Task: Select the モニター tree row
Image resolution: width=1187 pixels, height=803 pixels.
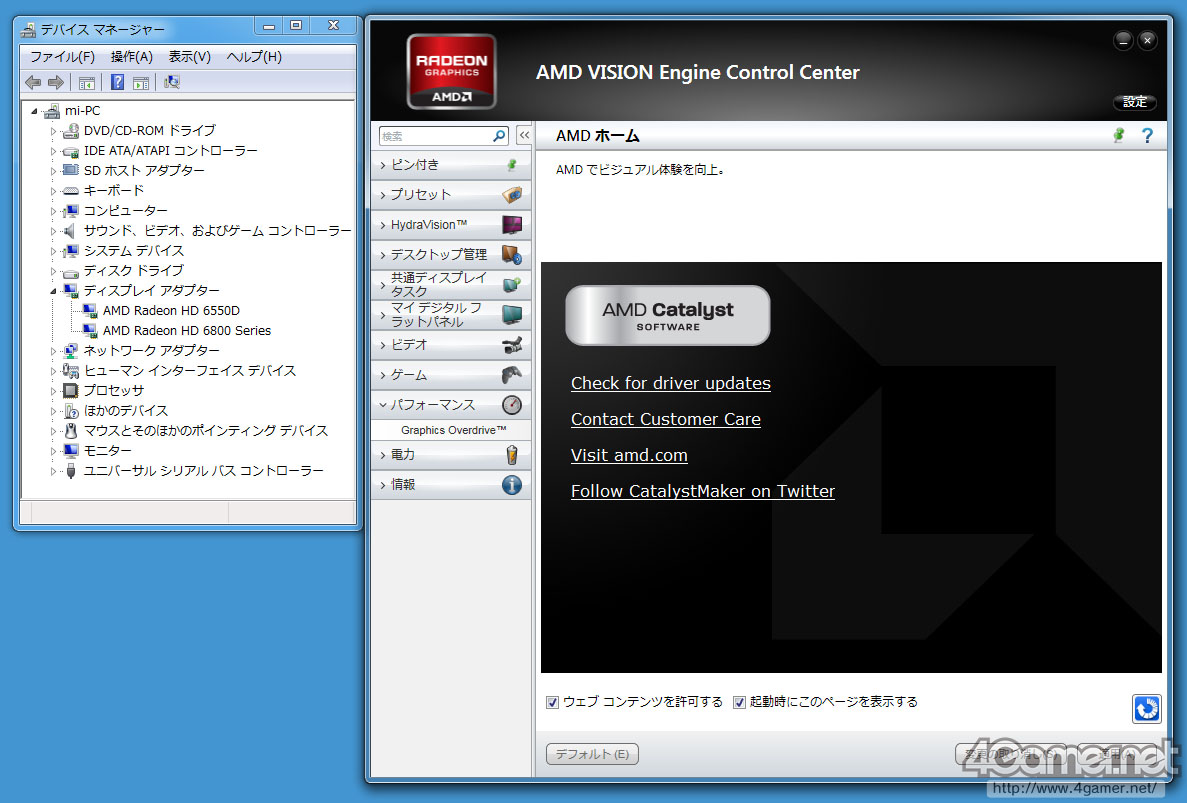Action: (107, 451)
